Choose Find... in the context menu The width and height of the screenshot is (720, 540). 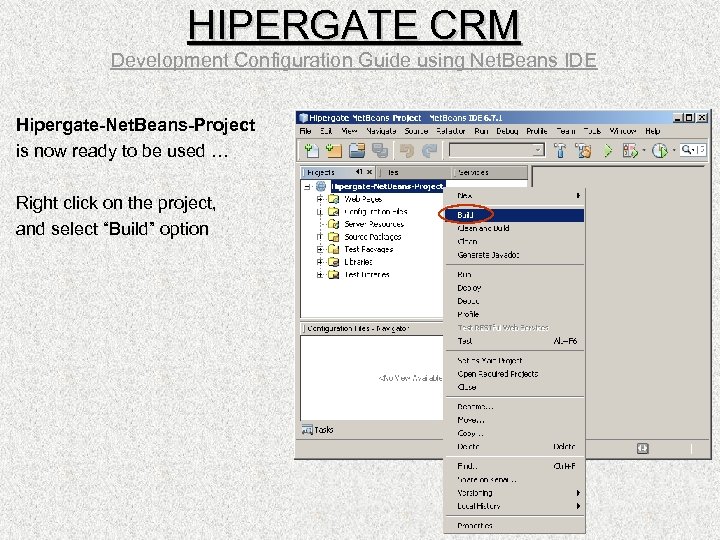(515, 466)
